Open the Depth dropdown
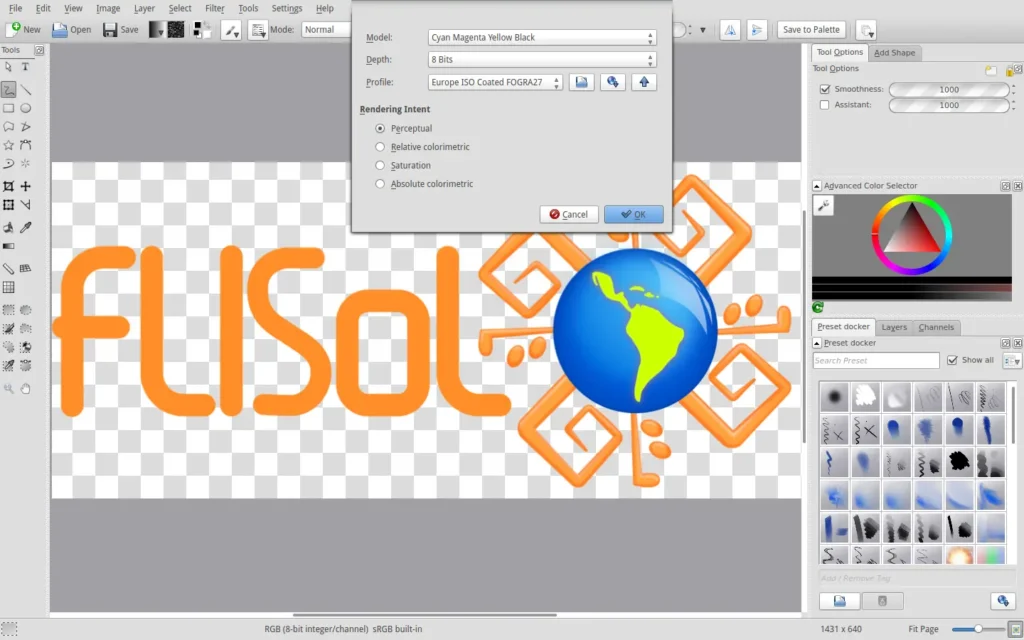Image resolution: width=1024 pixels, height=640 pixels. (542, 59)
